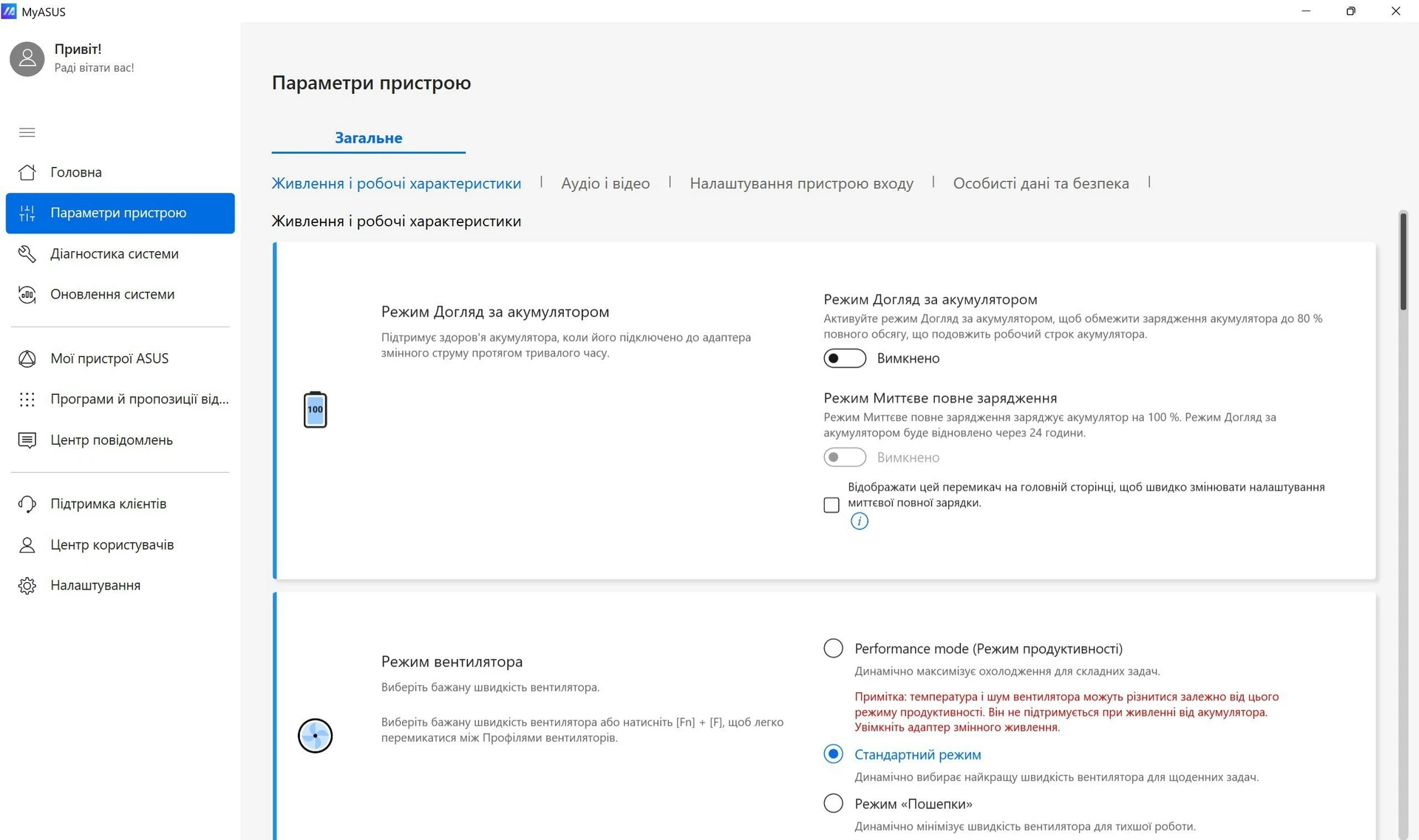Click the Привіт! greeting text
This screenshot has height=840, width=1419.
78,49
